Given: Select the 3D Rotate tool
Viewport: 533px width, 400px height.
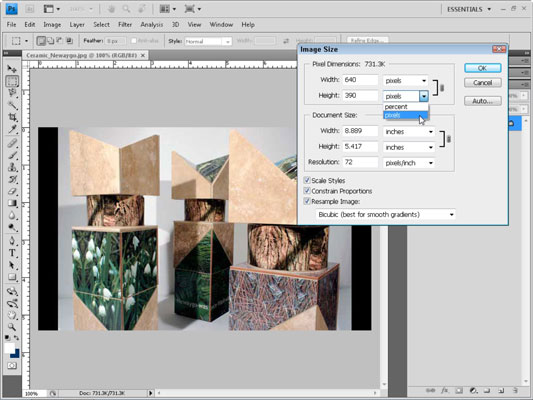Looking at the screenshot, I should click(x=12, y=291).
